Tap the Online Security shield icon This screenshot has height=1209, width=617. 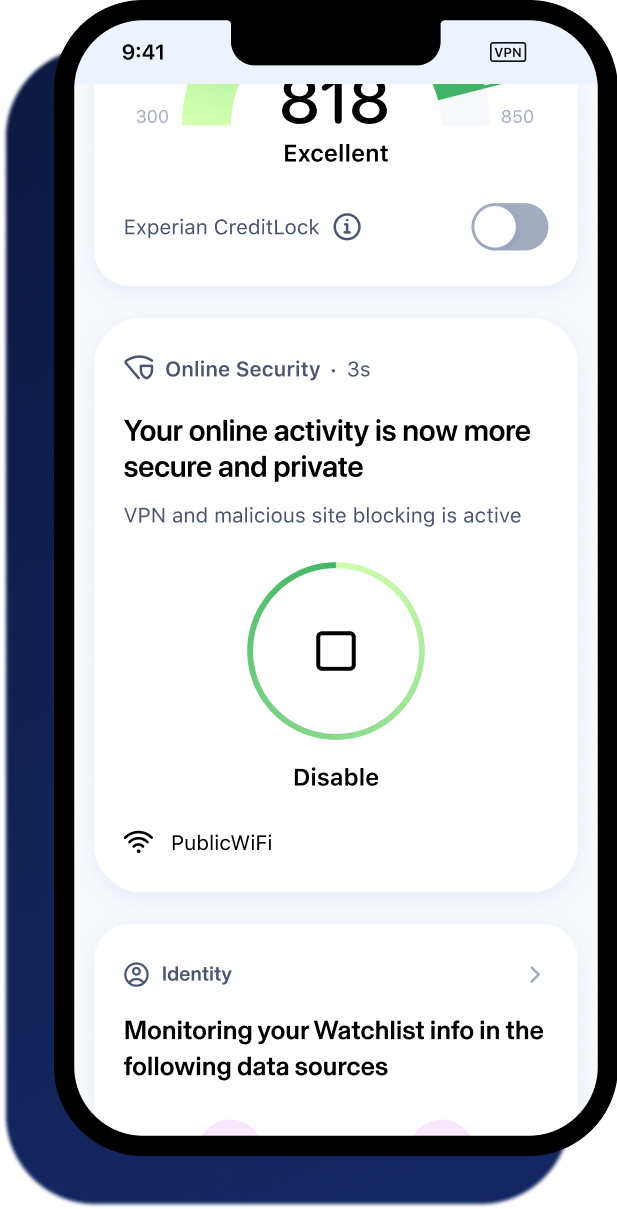pos(139,369)
